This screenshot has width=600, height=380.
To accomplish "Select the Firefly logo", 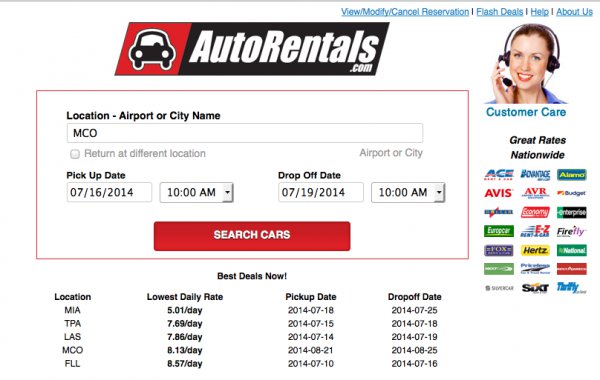I will 572,231.
